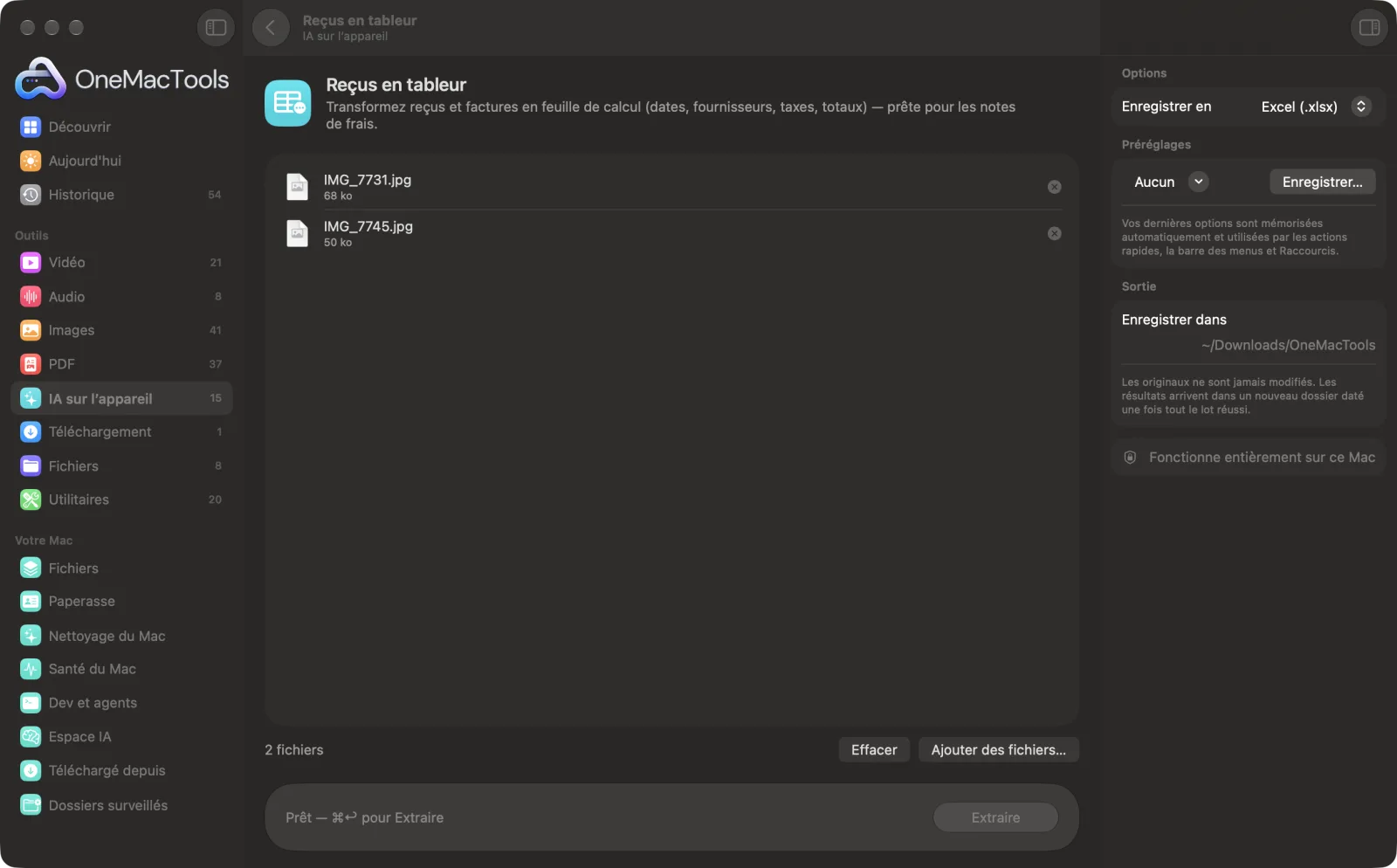Open the Nettoyage du Mac icon

tap(31, 637)
